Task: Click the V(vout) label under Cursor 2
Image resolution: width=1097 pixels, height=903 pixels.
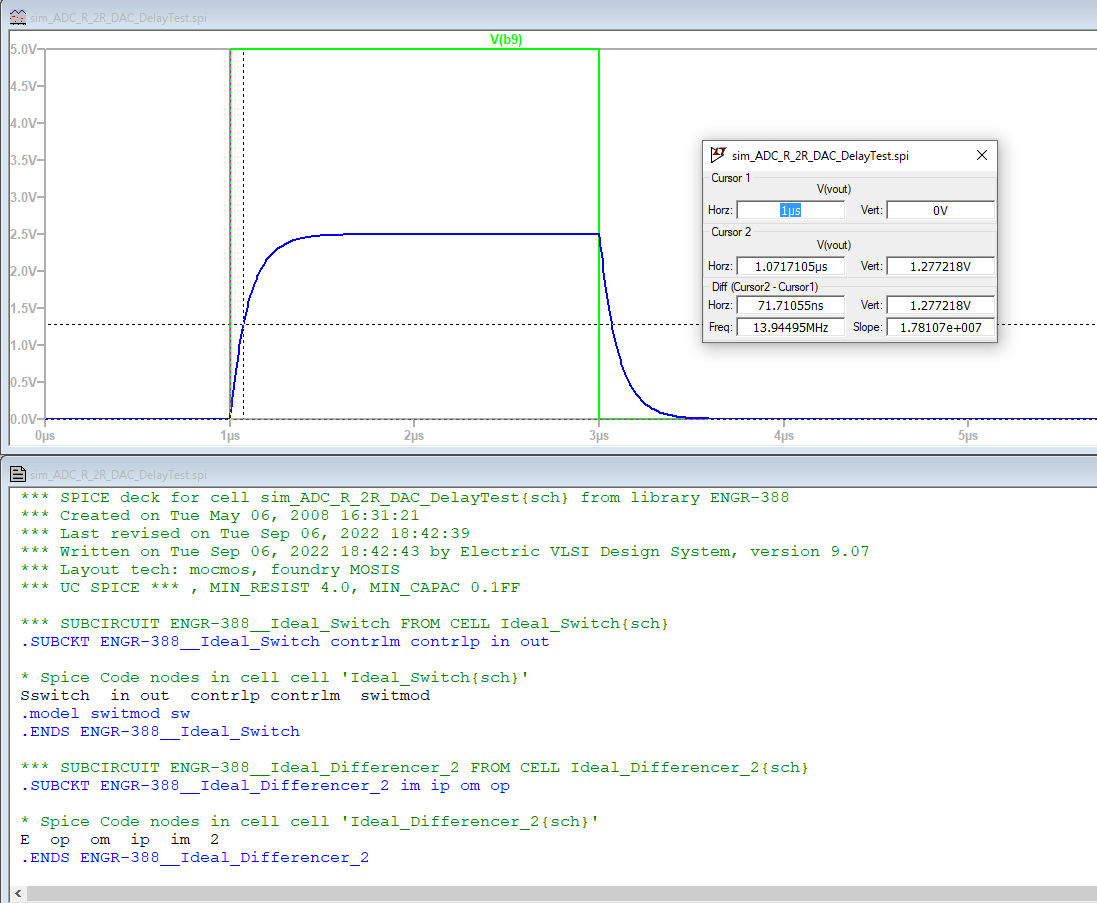Action: point(834,245)
